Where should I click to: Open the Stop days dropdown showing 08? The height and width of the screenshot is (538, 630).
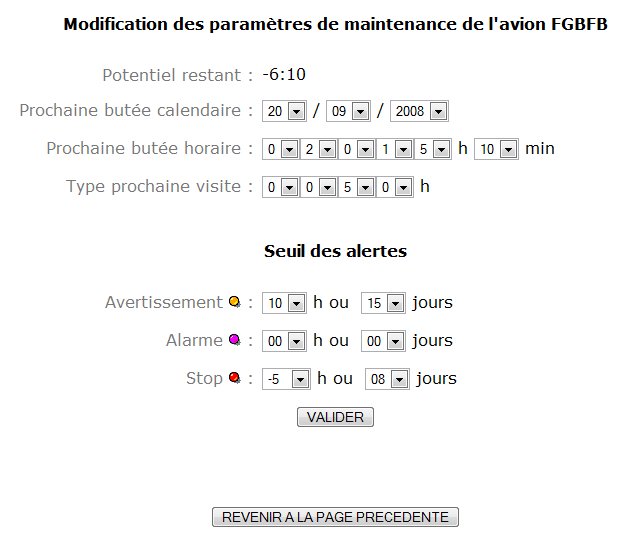coord(388,379)
